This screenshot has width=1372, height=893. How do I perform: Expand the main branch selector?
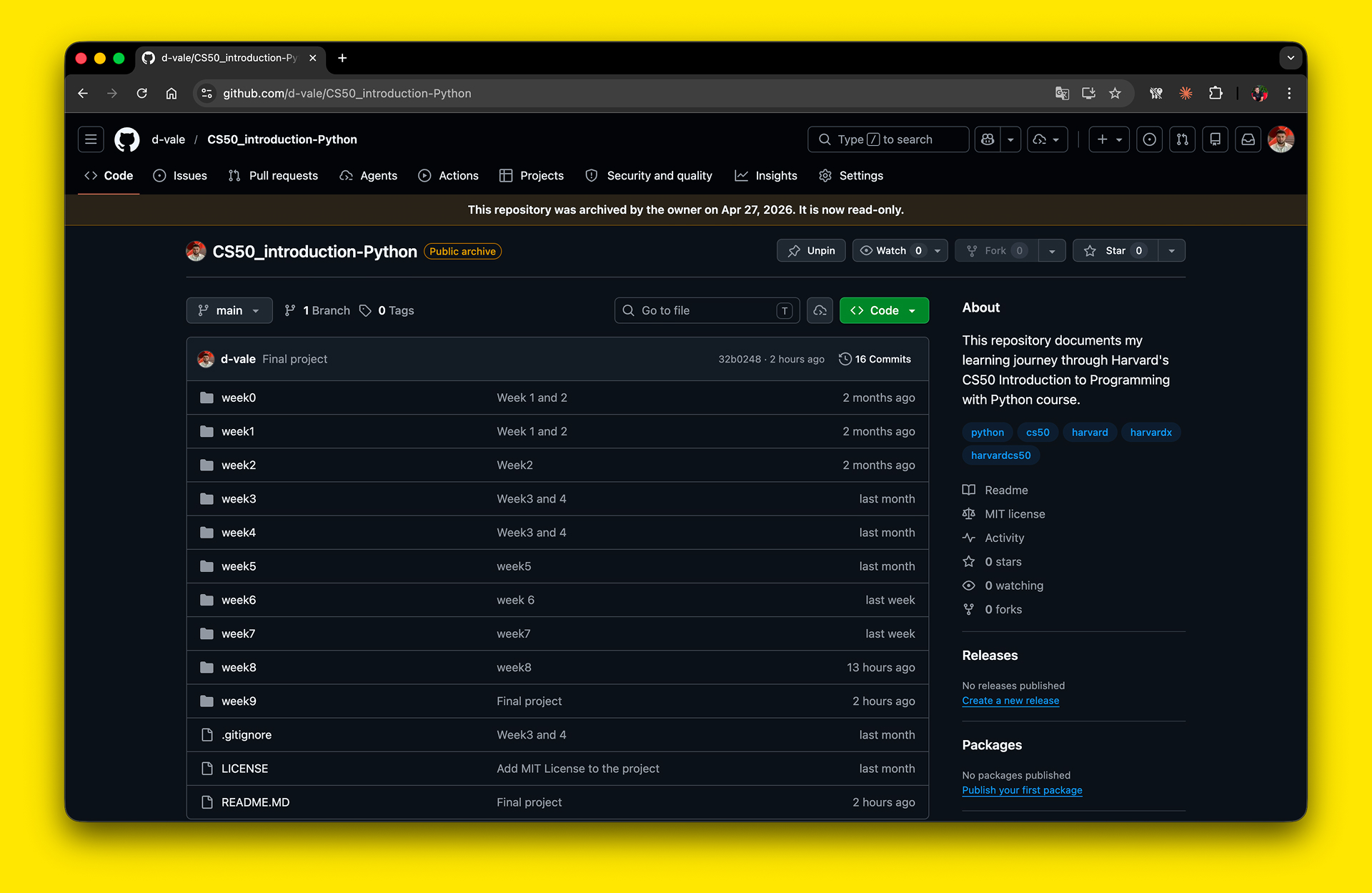[229, 310]
